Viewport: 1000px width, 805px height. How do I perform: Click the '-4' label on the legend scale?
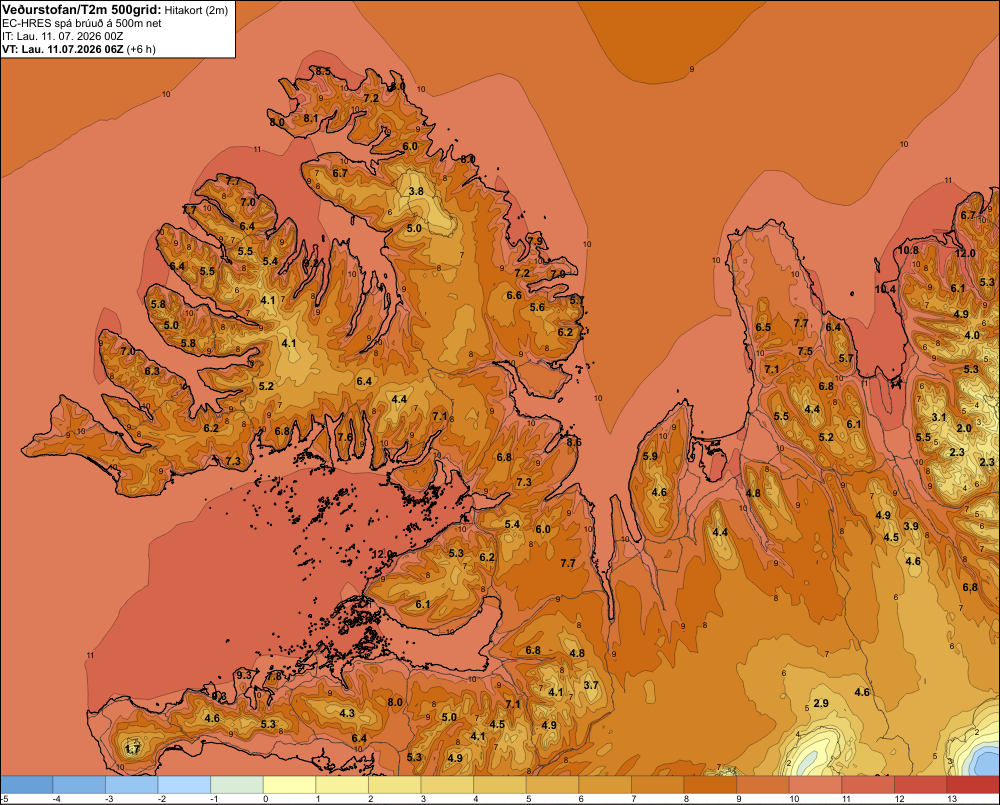coord(56,799)
